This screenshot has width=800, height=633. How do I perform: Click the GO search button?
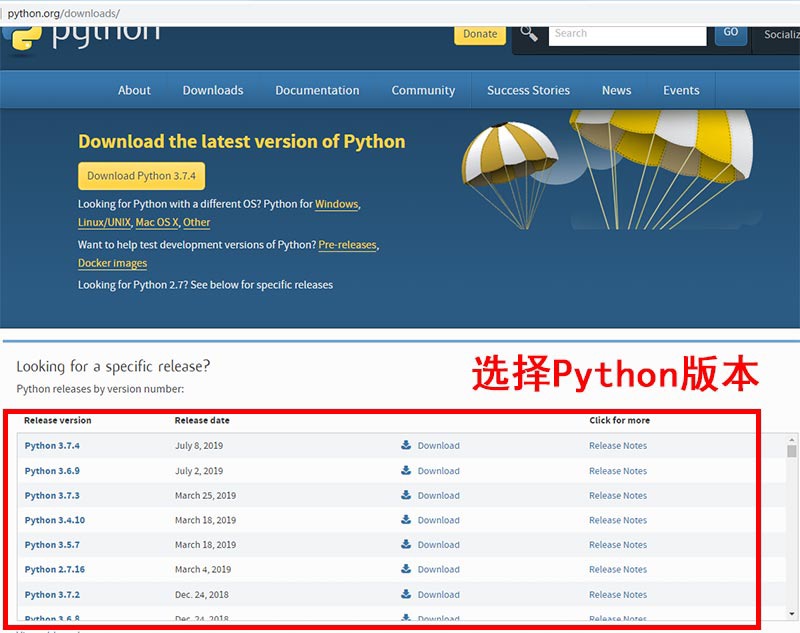(x=730, y=31)
